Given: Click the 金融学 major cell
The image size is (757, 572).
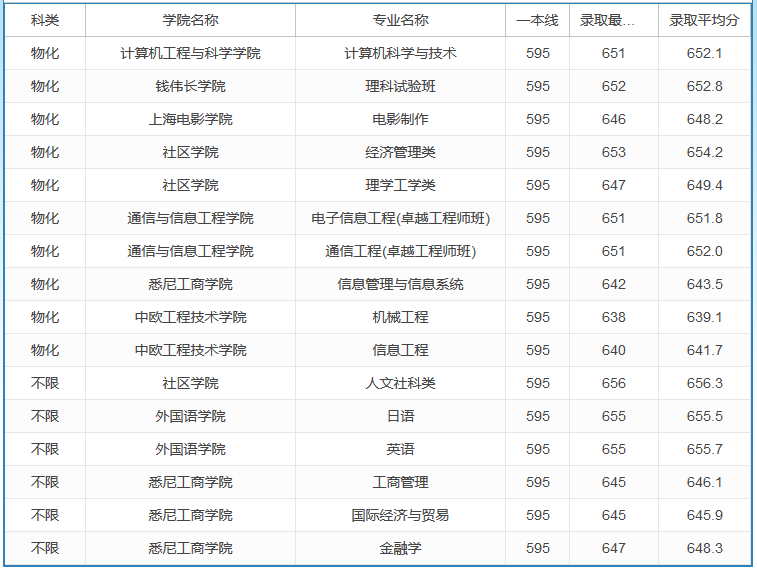Looking at the screenshot, I should [x=400, y=548].
